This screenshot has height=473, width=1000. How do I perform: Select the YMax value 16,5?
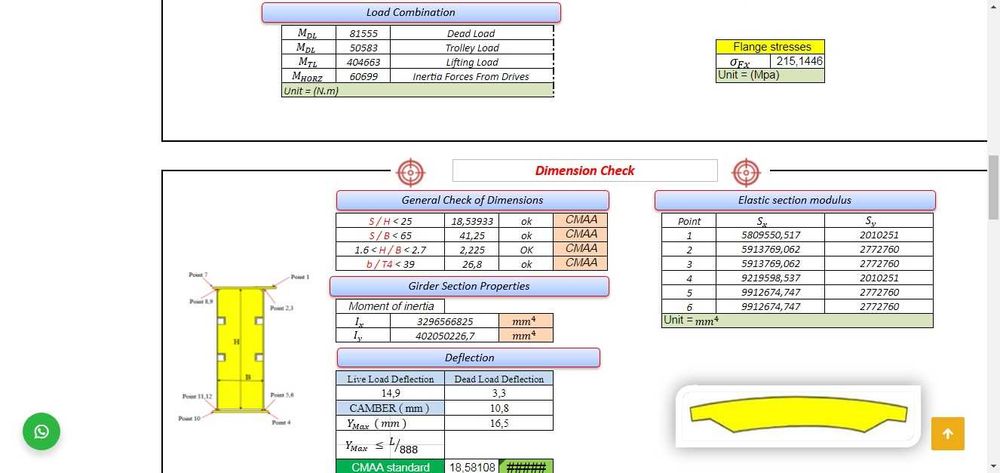tap(499, 423)
